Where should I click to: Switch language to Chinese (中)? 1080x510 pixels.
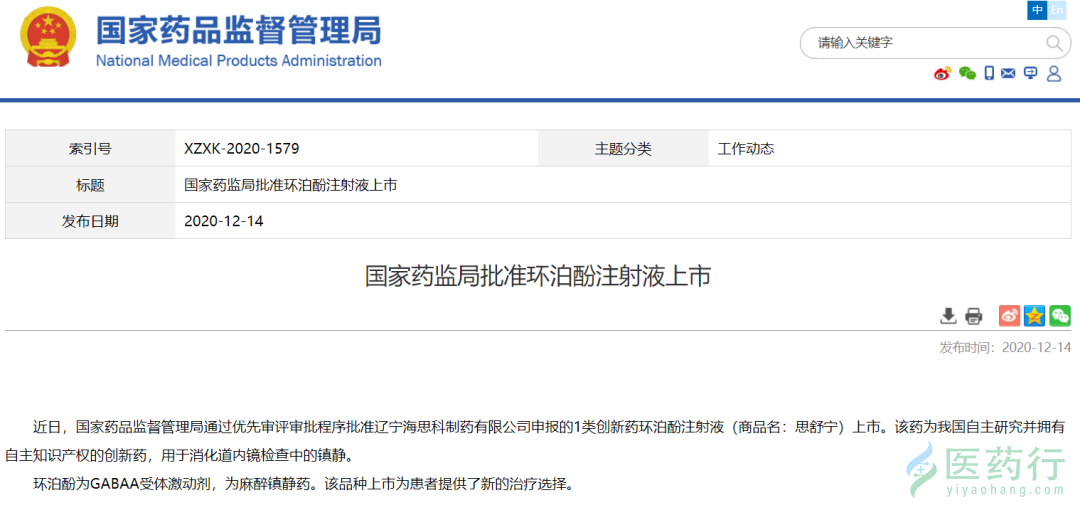(x=1037, y=10)
